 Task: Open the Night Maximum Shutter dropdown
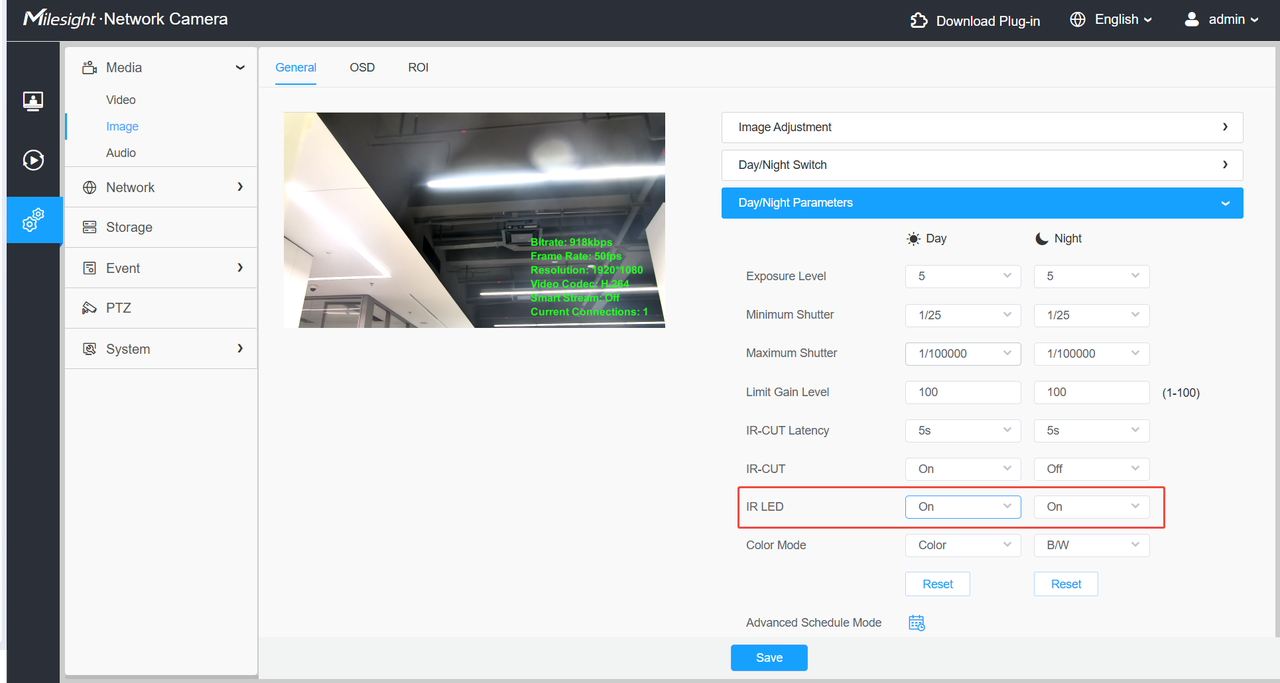coord(1091,353)
